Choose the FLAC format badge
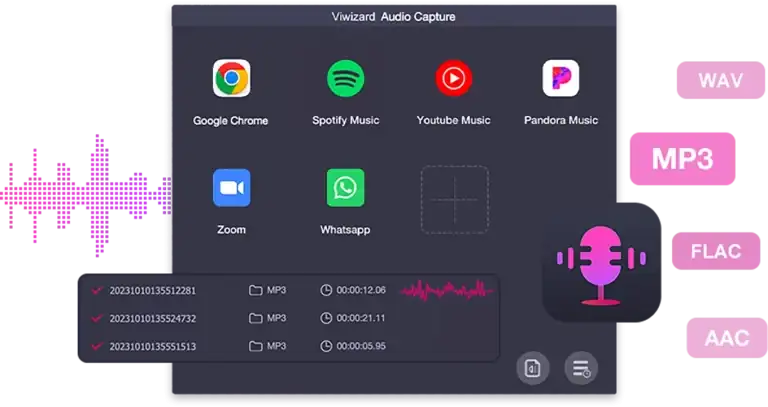768x407 pixels. coord(716,251)
